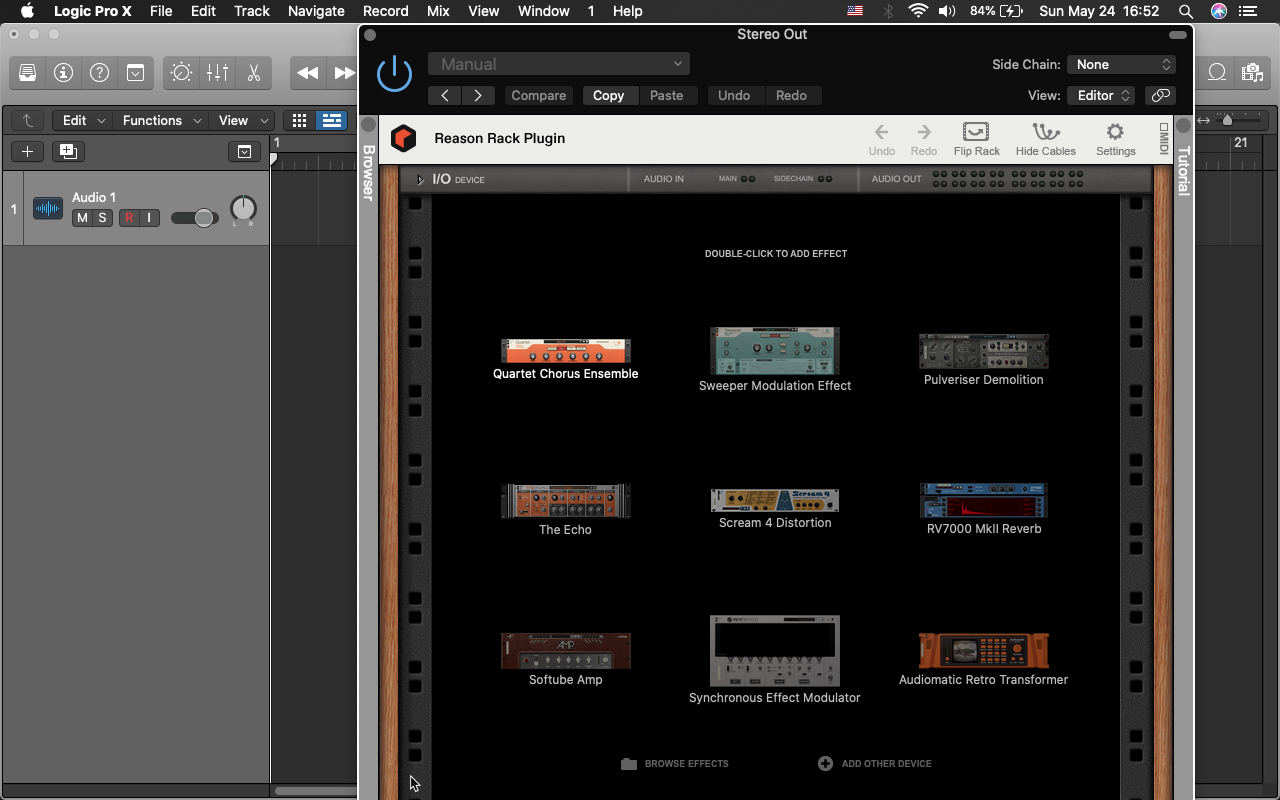Switch to grid view icon
Image resolution: width=1280 pixels, height=800 pixels.
pos(299,121)
